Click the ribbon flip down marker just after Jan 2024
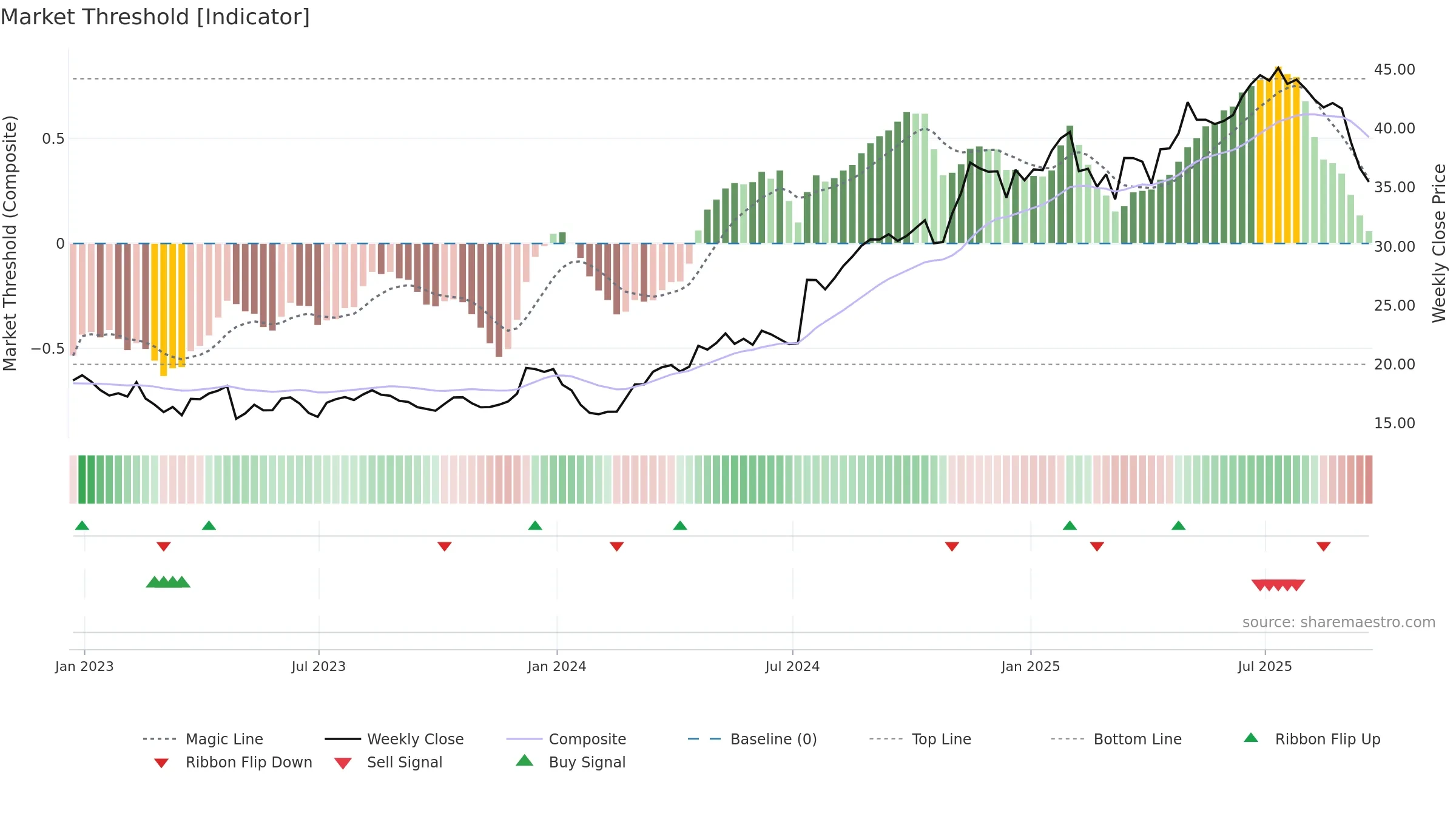This screenshot has width=1456, height=819. (617, 547)
